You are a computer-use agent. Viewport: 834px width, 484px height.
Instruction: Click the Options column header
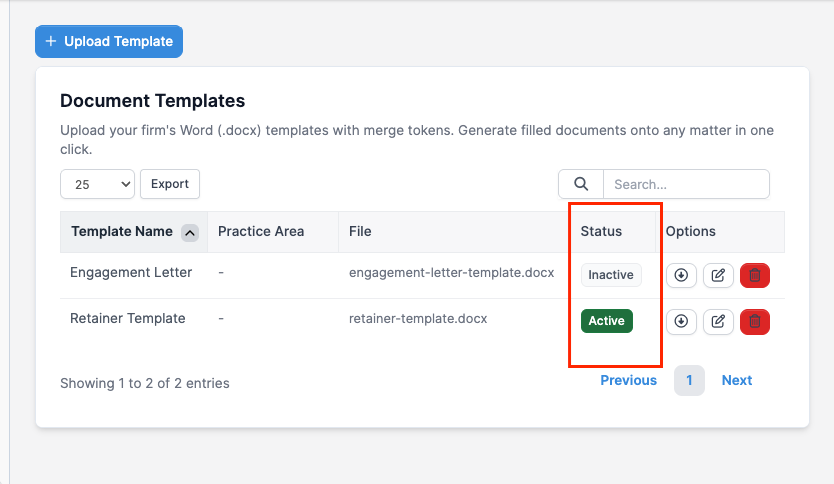[720, 231]
